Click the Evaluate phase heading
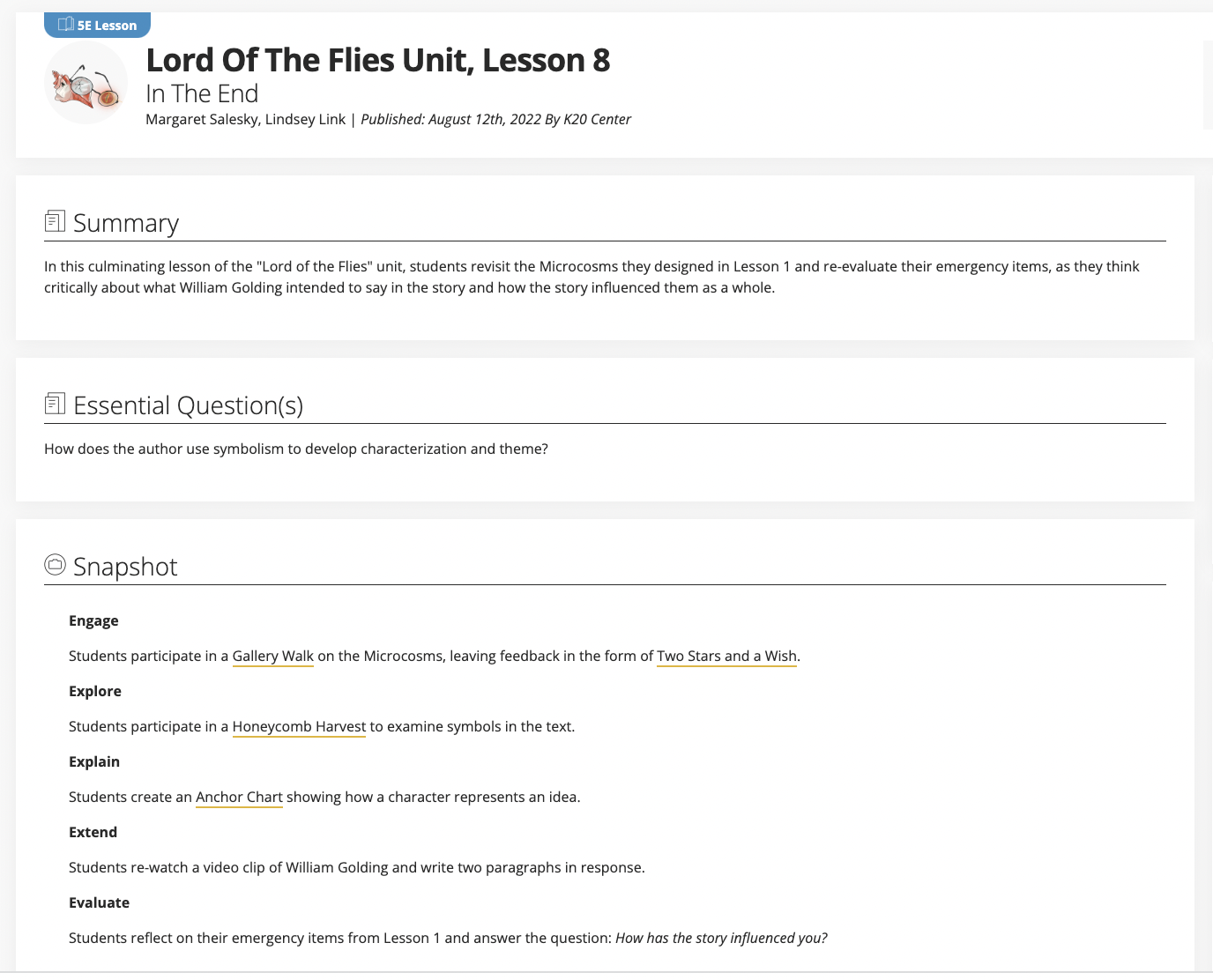The width and height of the screenshot is (1213, 980). coord(99,902)
